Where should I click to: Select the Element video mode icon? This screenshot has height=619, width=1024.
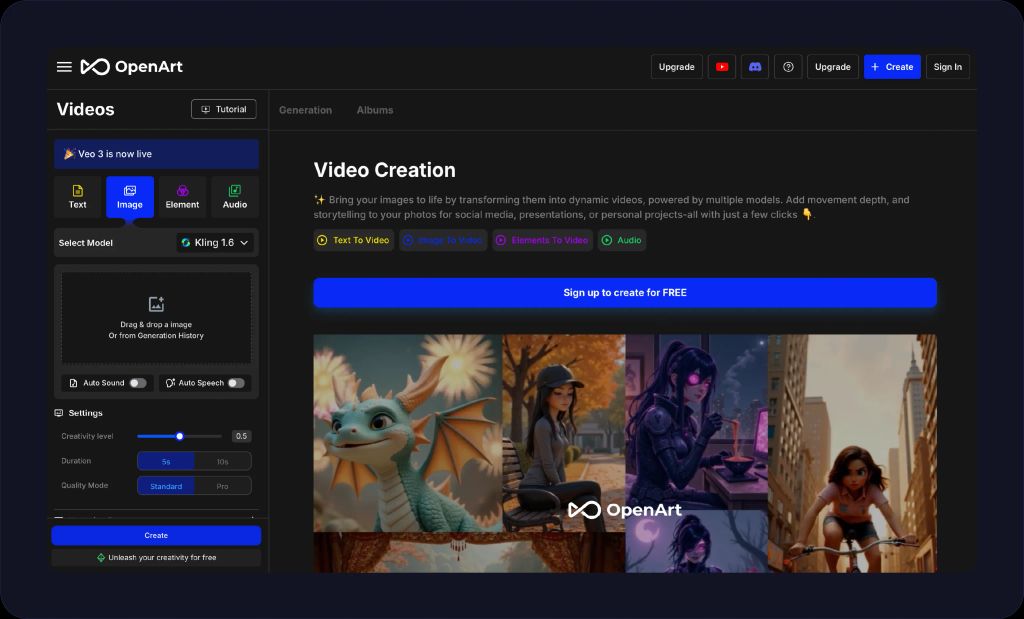pyautogui.click(x=182, y=196)
